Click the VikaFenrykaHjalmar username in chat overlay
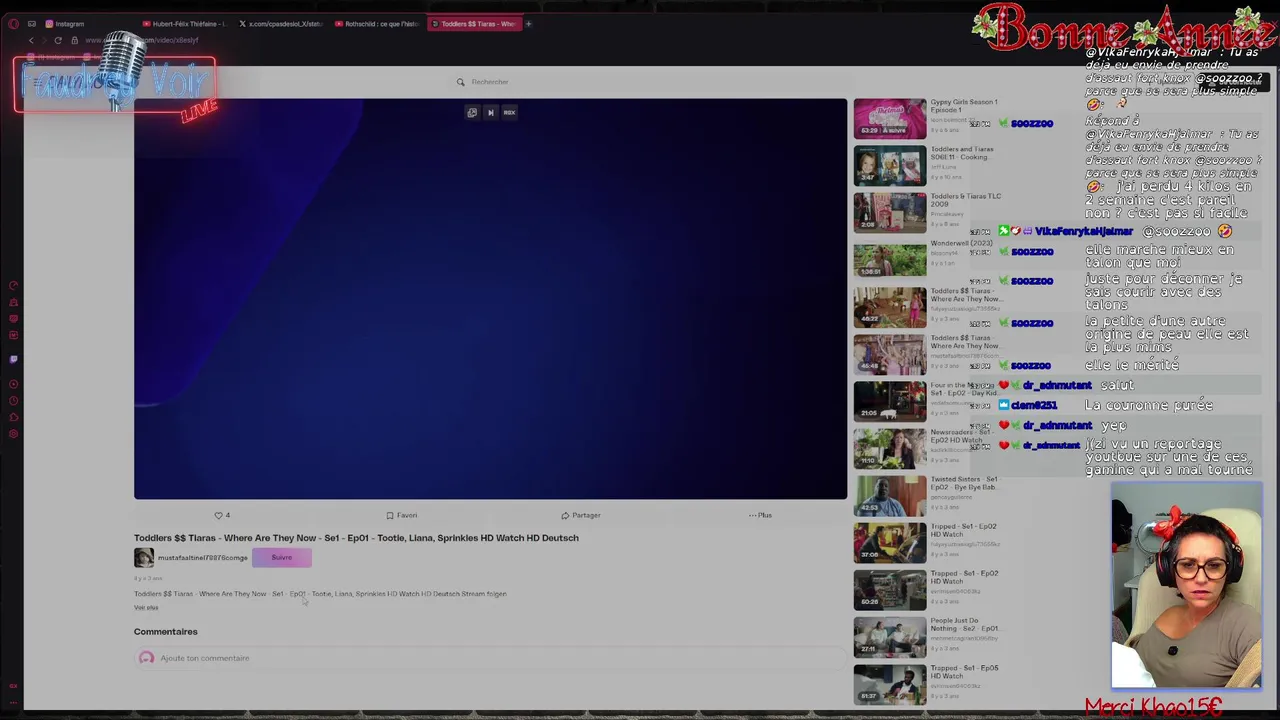Image resolution: width=1280 pixels, height=720 pixels. [1084, 232]
